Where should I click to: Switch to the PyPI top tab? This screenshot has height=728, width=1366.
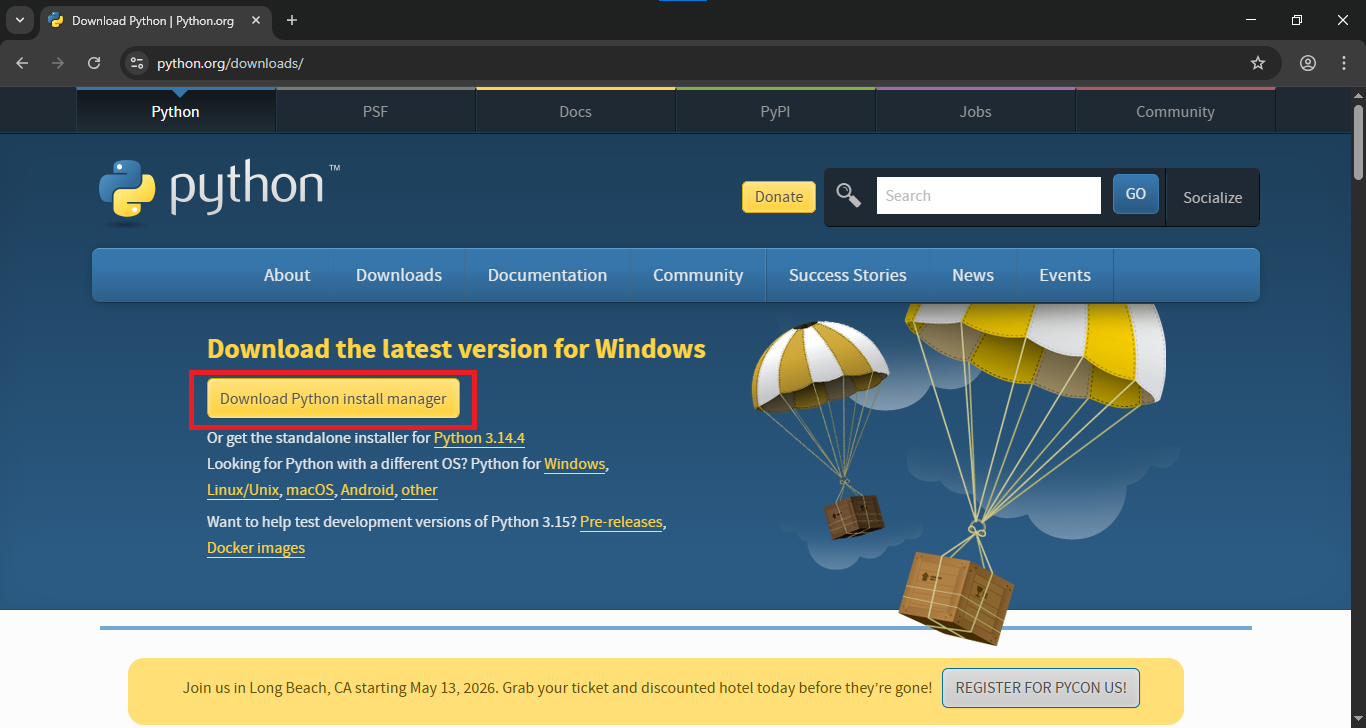coord(775,111)
